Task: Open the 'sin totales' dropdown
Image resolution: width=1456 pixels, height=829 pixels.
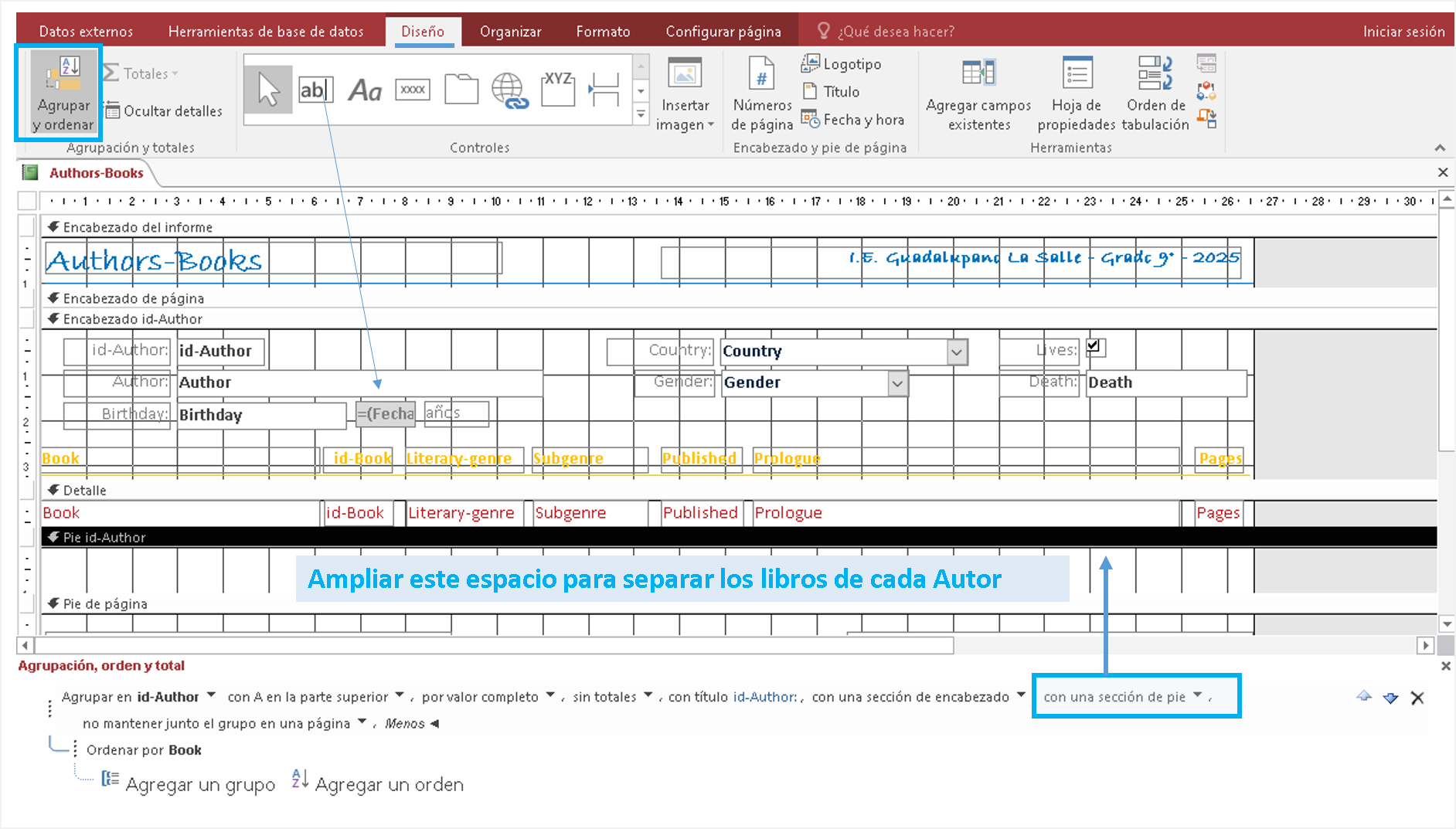Action: pyautogui.click(x=648, y=695)
